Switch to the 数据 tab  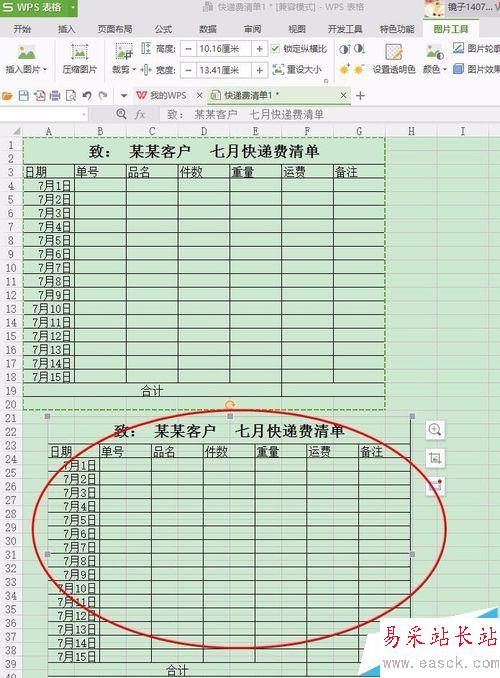pyautogui.click(x=208, y=29)
